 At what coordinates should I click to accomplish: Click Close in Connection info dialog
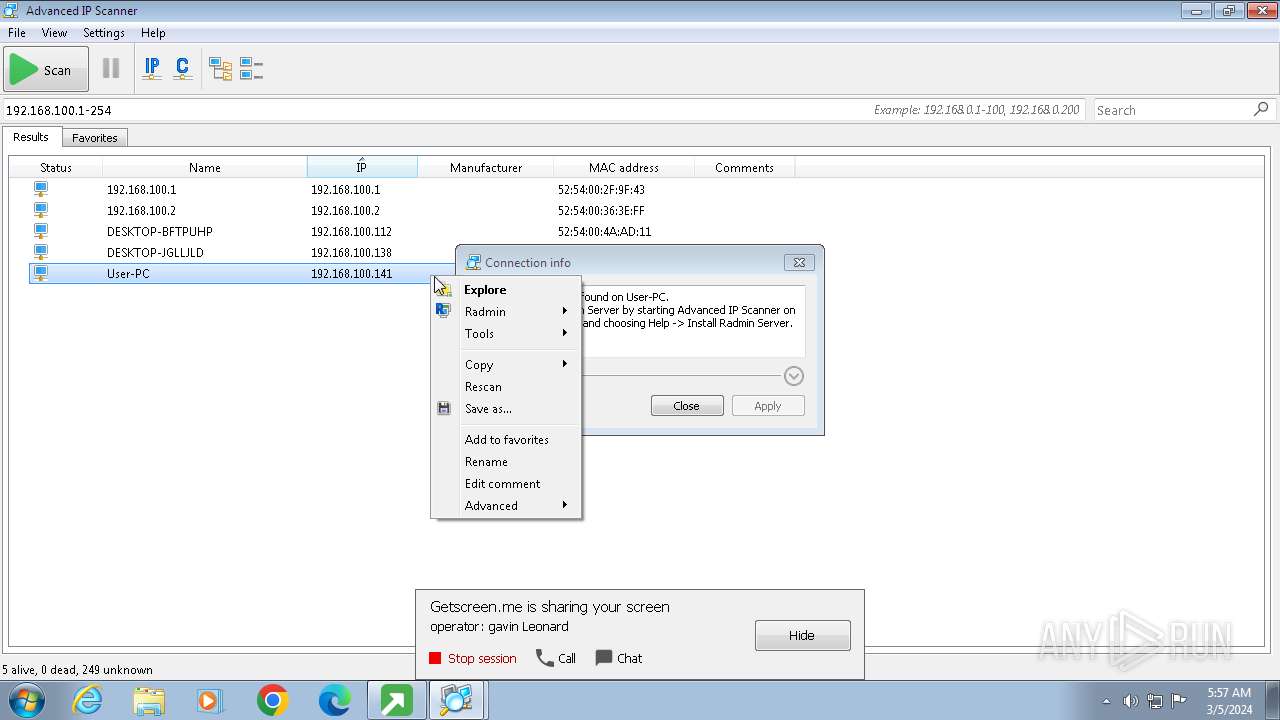pyautogui.click(x=687, y=406)
